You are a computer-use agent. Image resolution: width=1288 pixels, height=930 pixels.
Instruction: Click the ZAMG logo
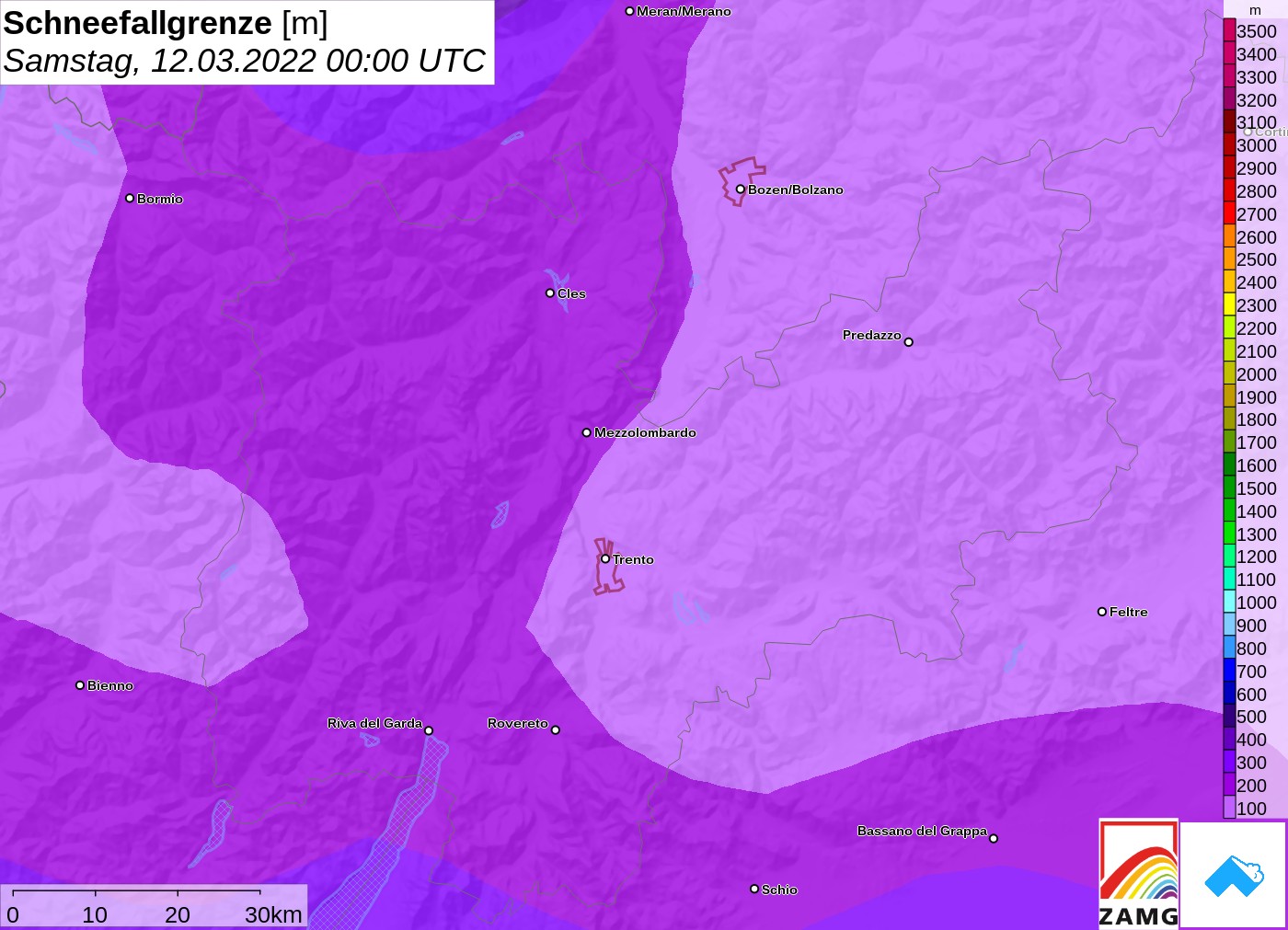coord(1138,874)
